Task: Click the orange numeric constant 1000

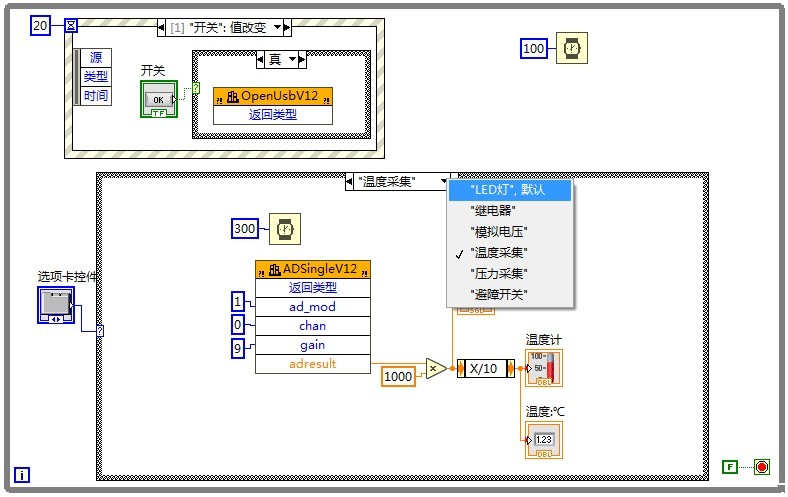Action: coord(399,376)
